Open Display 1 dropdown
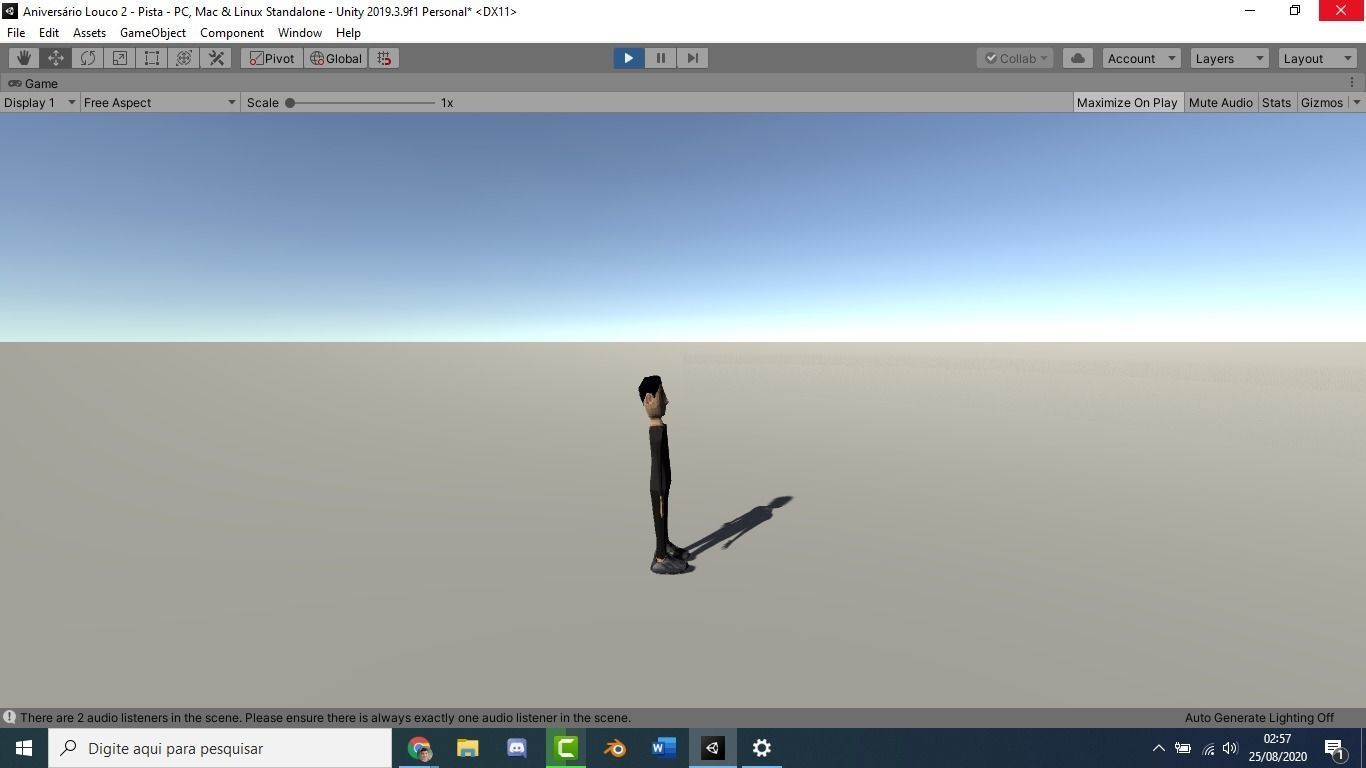Viewport: 1366px width, 768px height. pyautogui.click(x=40, y=102)
